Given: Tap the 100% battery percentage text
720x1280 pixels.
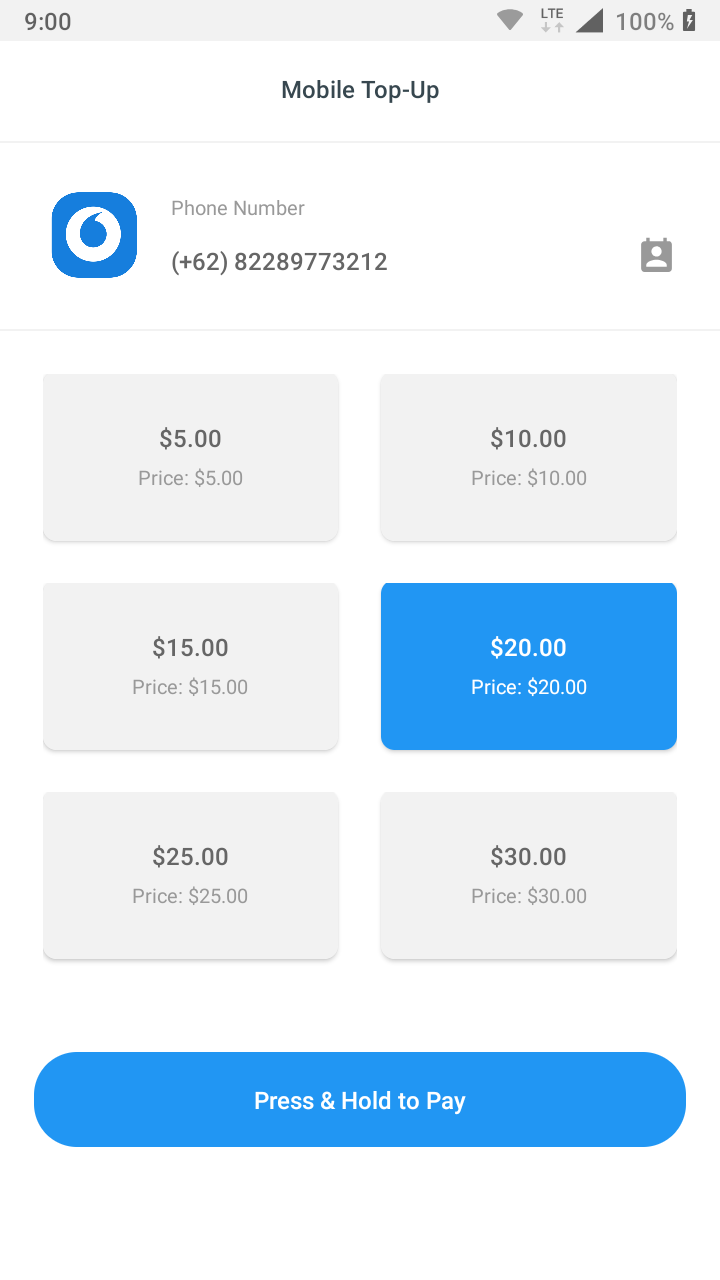Looking at the screenshot, I should (644, 21).
